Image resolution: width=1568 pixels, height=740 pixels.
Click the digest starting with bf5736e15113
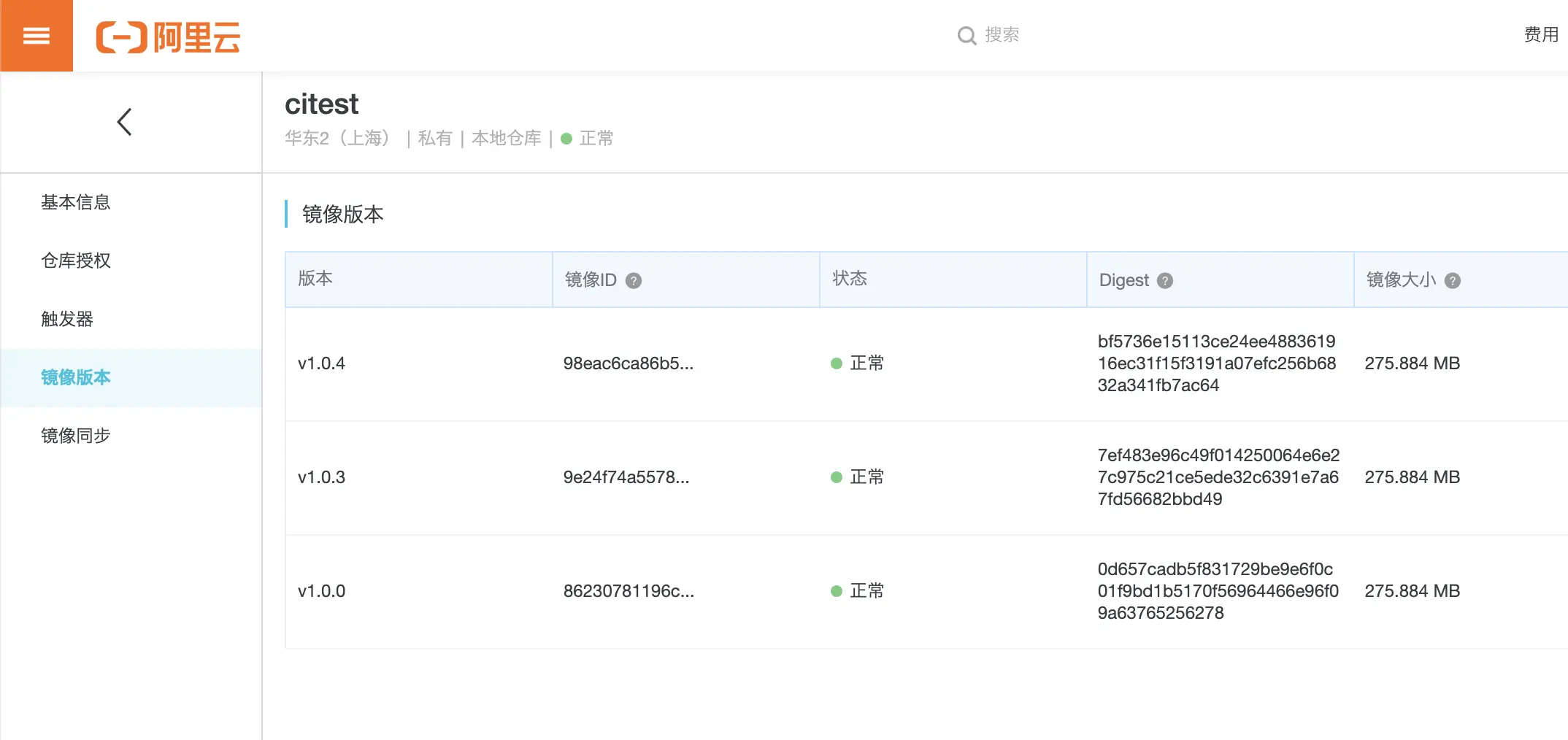tap(1217, 363)
